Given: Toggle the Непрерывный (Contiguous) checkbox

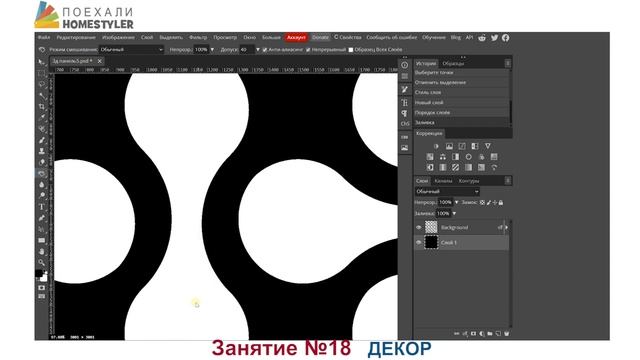Looking at the screenshot, I should pos(308,50).
